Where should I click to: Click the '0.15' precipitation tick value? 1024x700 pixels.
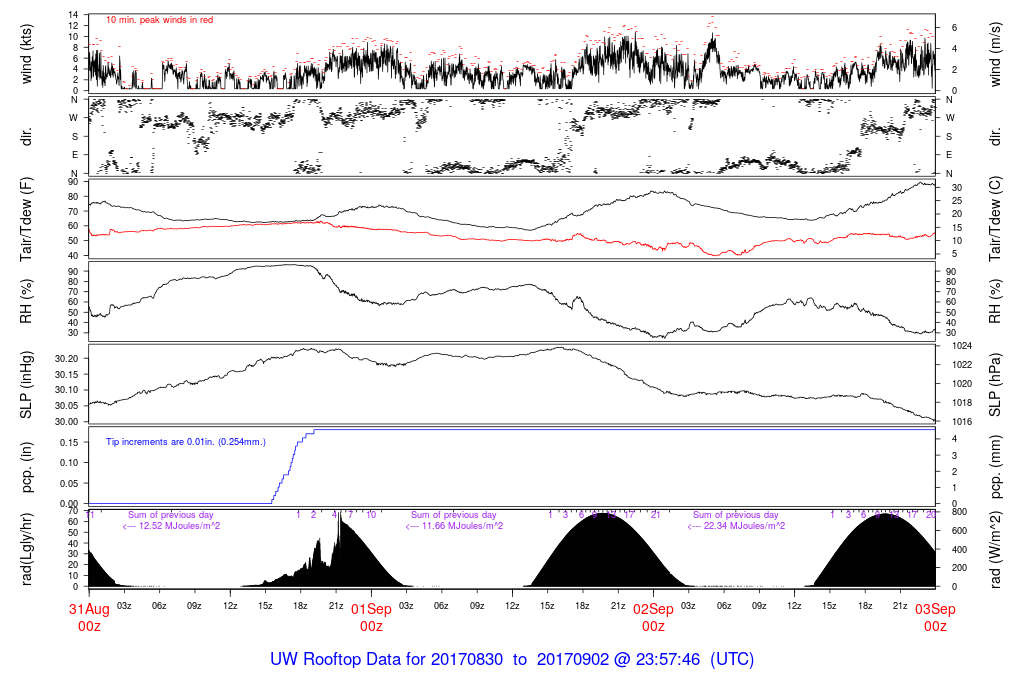click(69, 443)
